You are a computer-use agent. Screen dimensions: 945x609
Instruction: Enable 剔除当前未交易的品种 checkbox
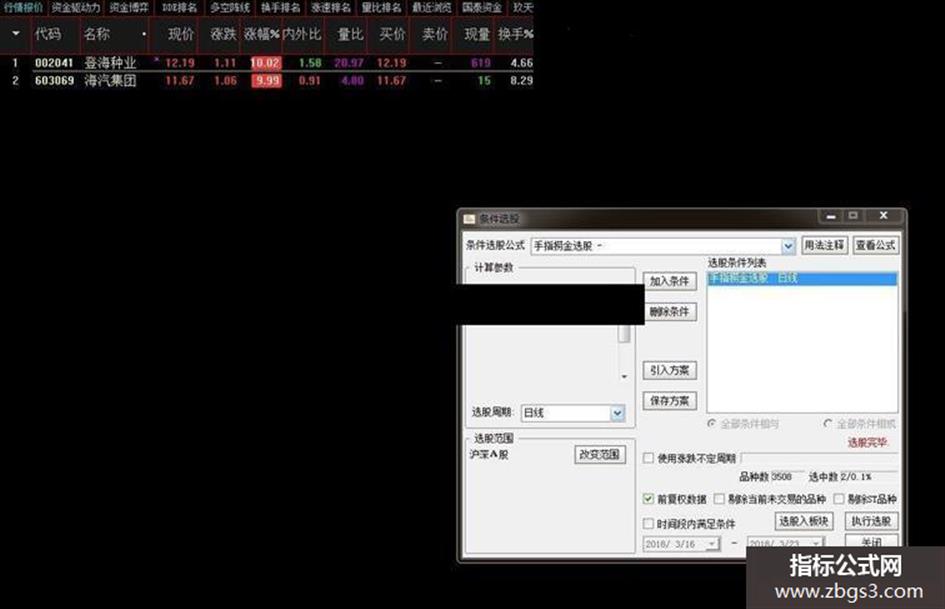tap(719, 499)
